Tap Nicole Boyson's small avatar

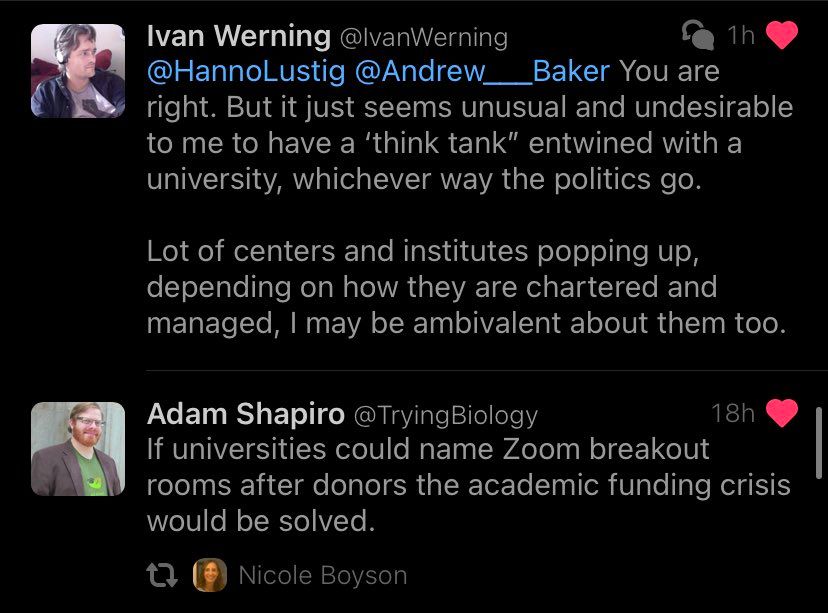pos(210,575)
